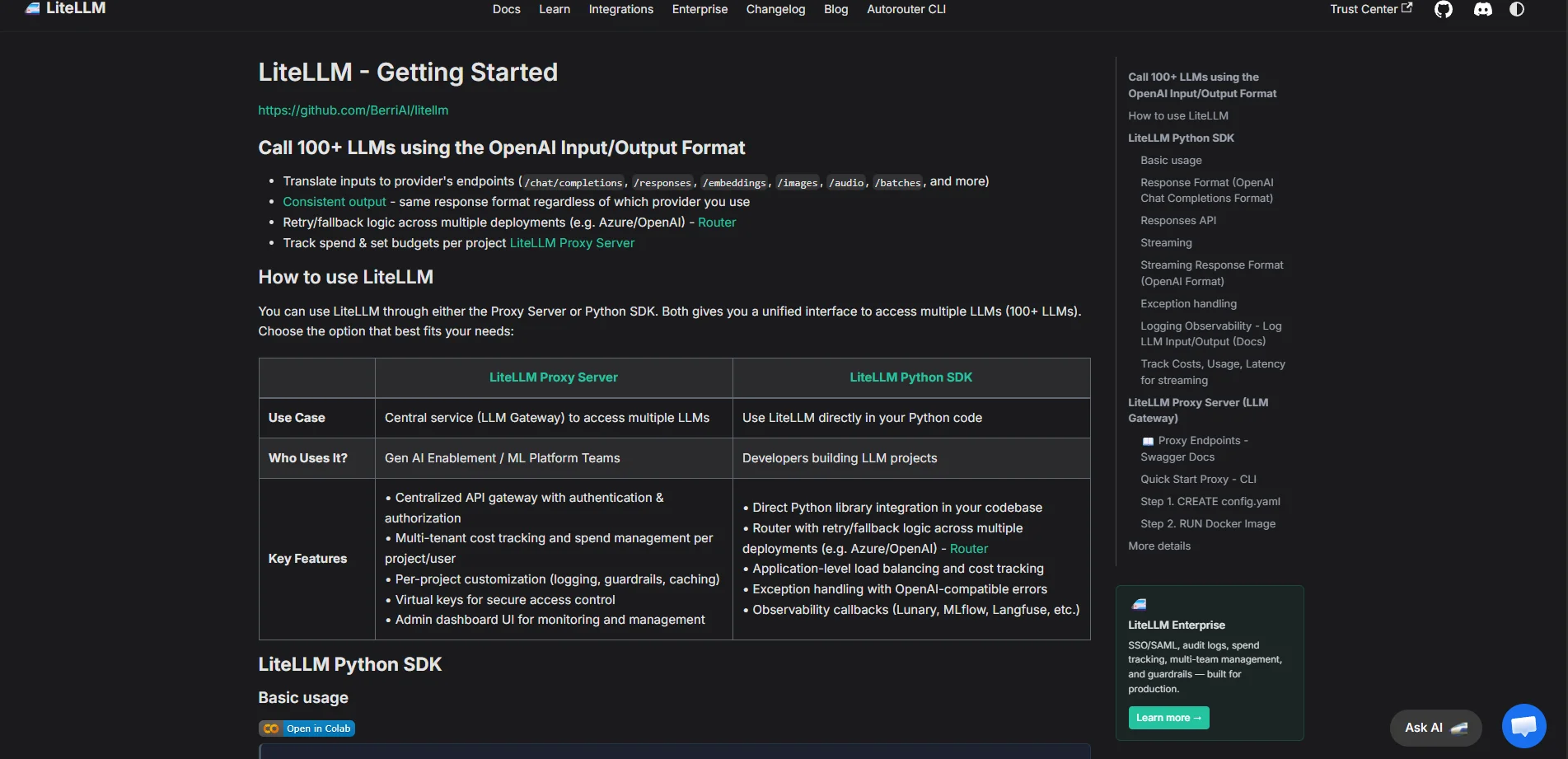Jump to Exception handling TOC entry

(x=1188, y=304)
